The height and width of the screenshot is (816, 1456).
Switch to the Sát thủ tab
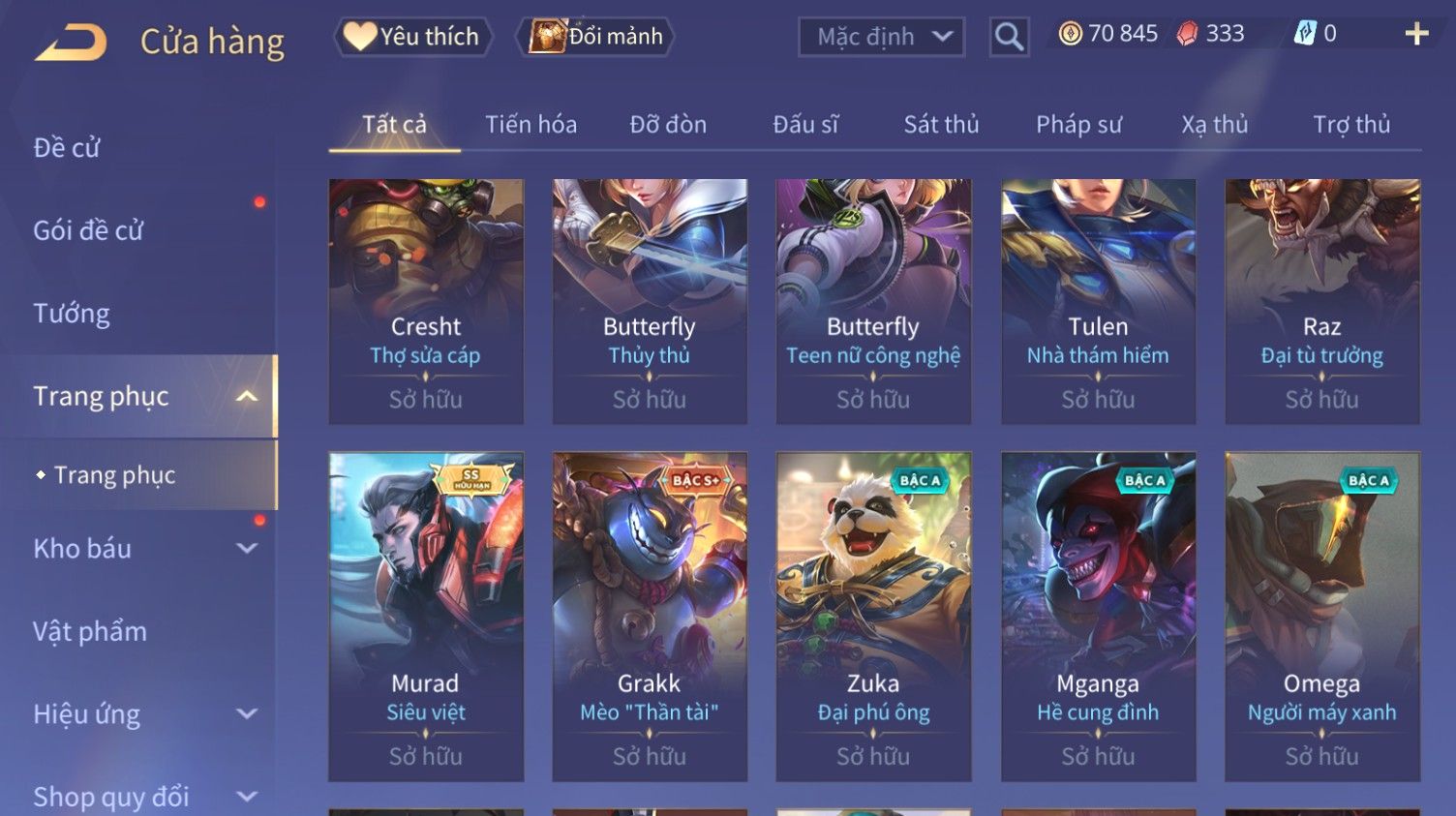click(941, 124)
